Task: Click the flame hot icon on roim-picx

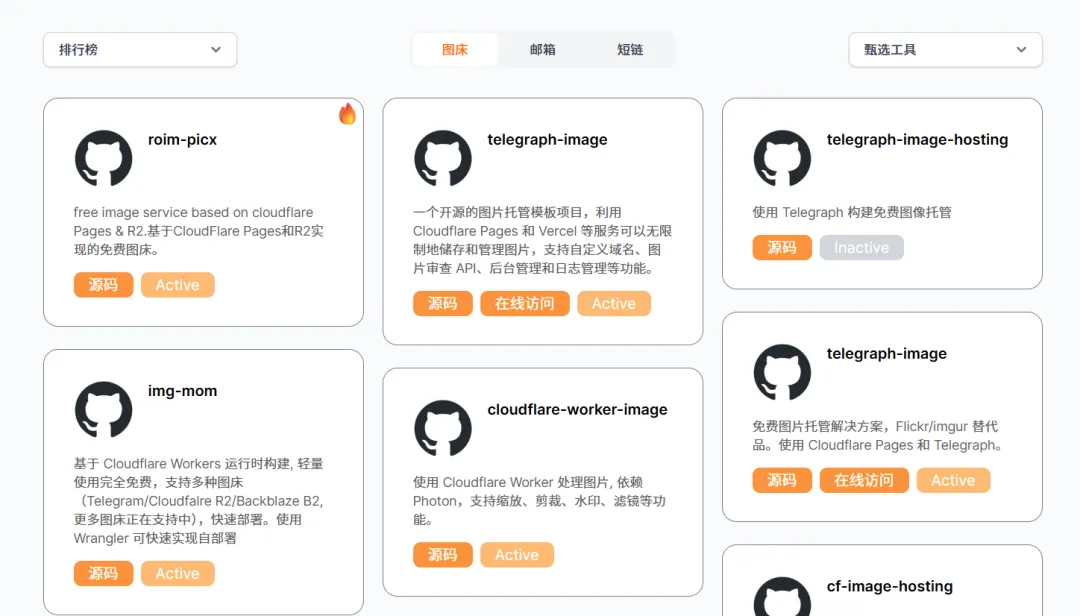Action: tap(347, 114)
